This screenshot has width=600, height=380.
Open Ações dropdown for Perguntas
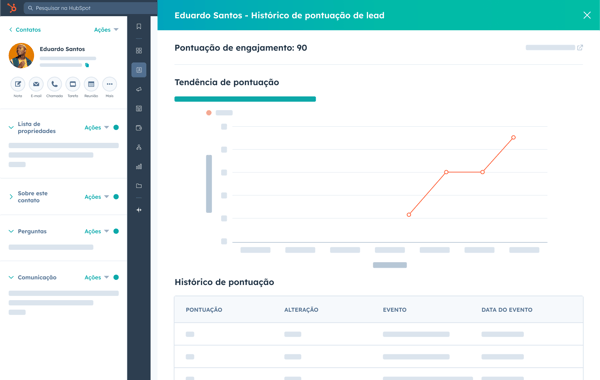[x=96, y=231]
